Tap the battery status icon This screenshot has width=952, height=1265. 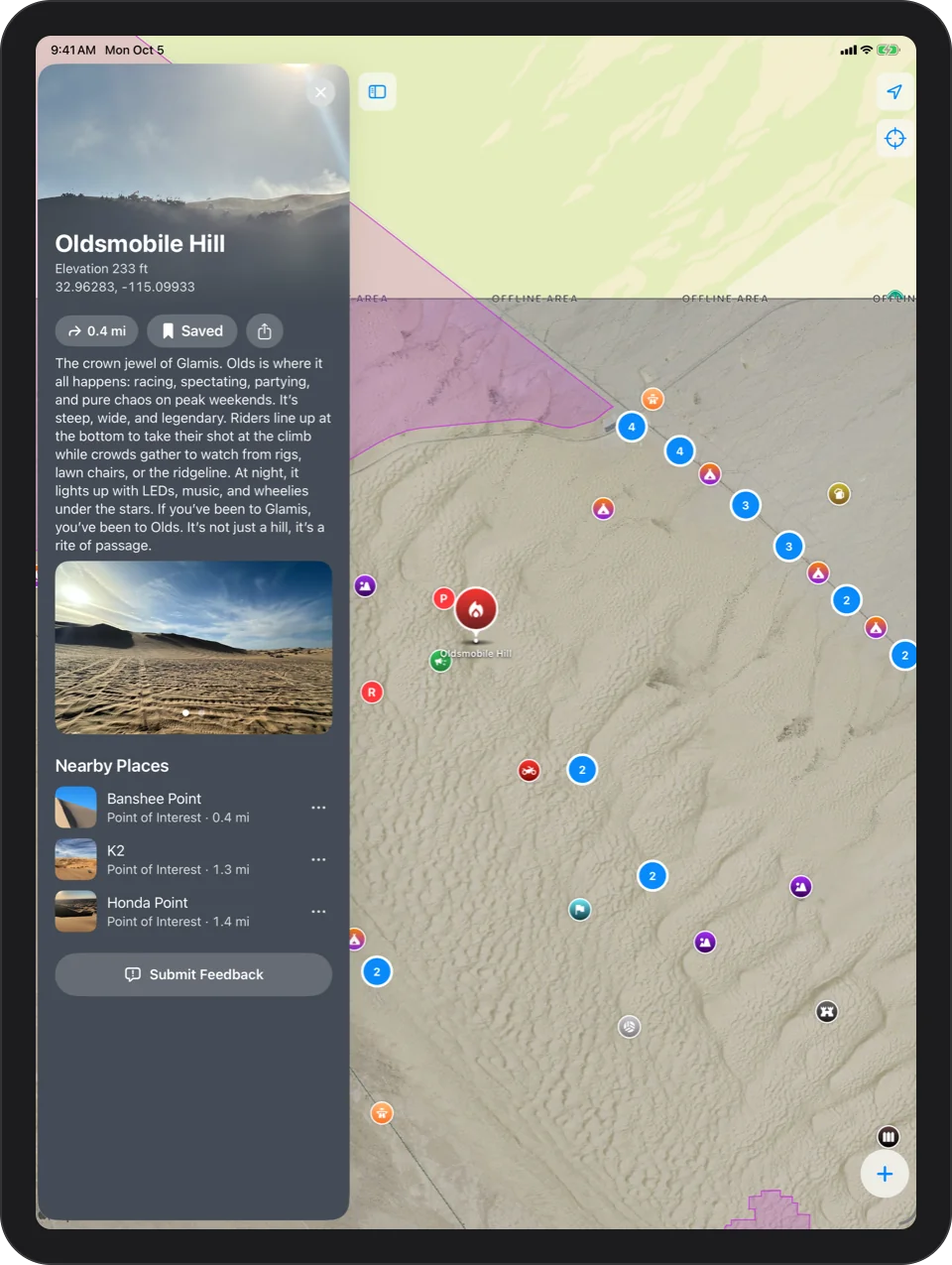(888, 50)
